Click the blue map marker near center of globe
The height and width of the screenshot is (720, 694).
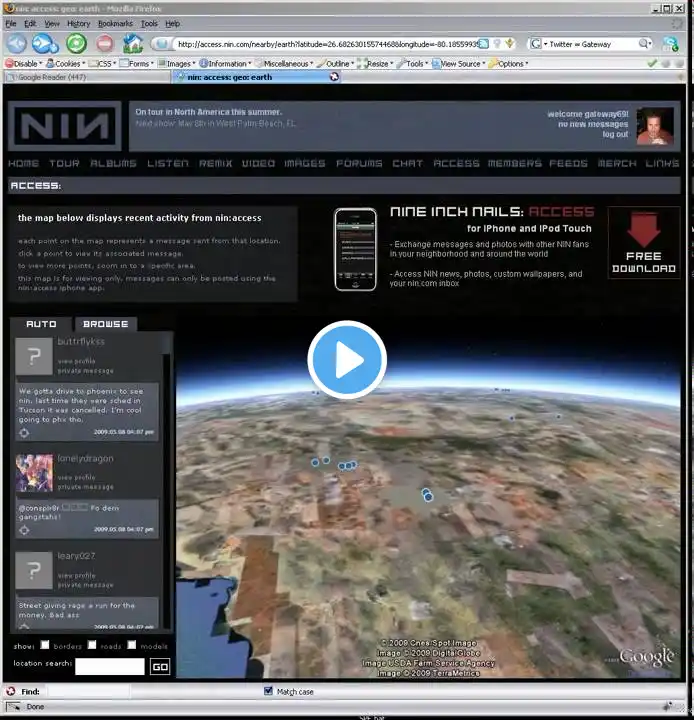428,495
